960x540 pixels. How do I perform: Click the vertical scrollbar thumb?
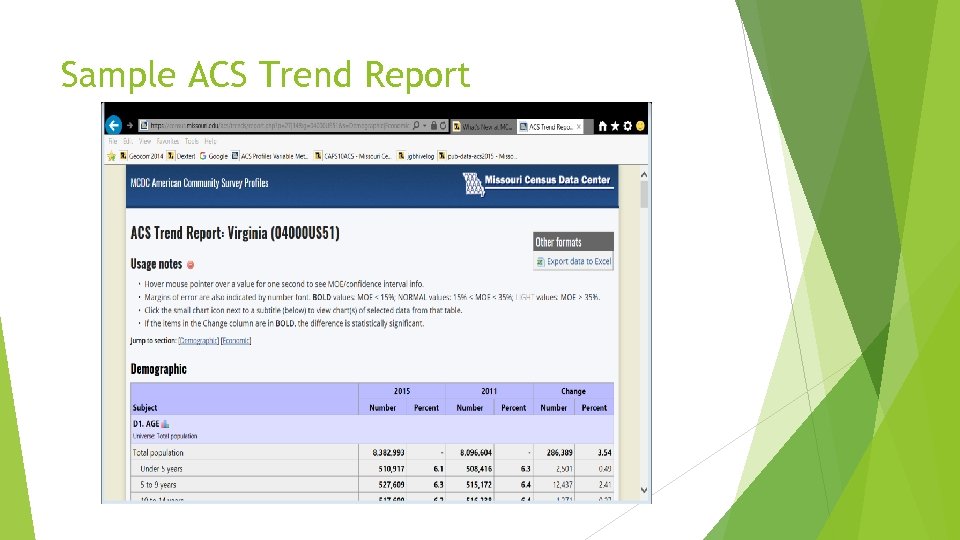point(643,194)
